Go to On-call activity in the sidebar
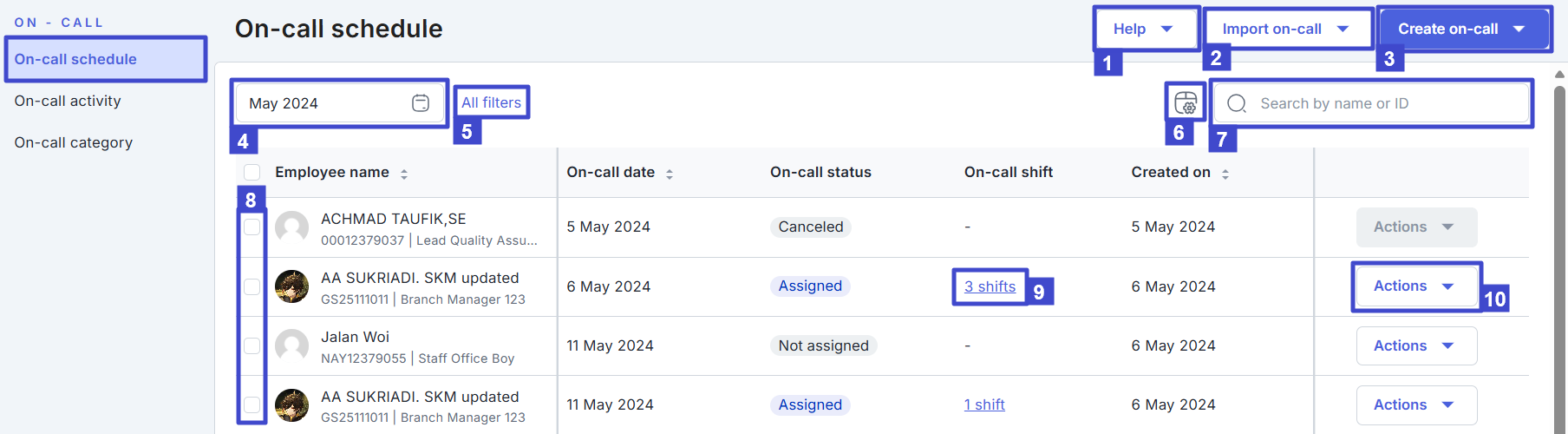 68,101
